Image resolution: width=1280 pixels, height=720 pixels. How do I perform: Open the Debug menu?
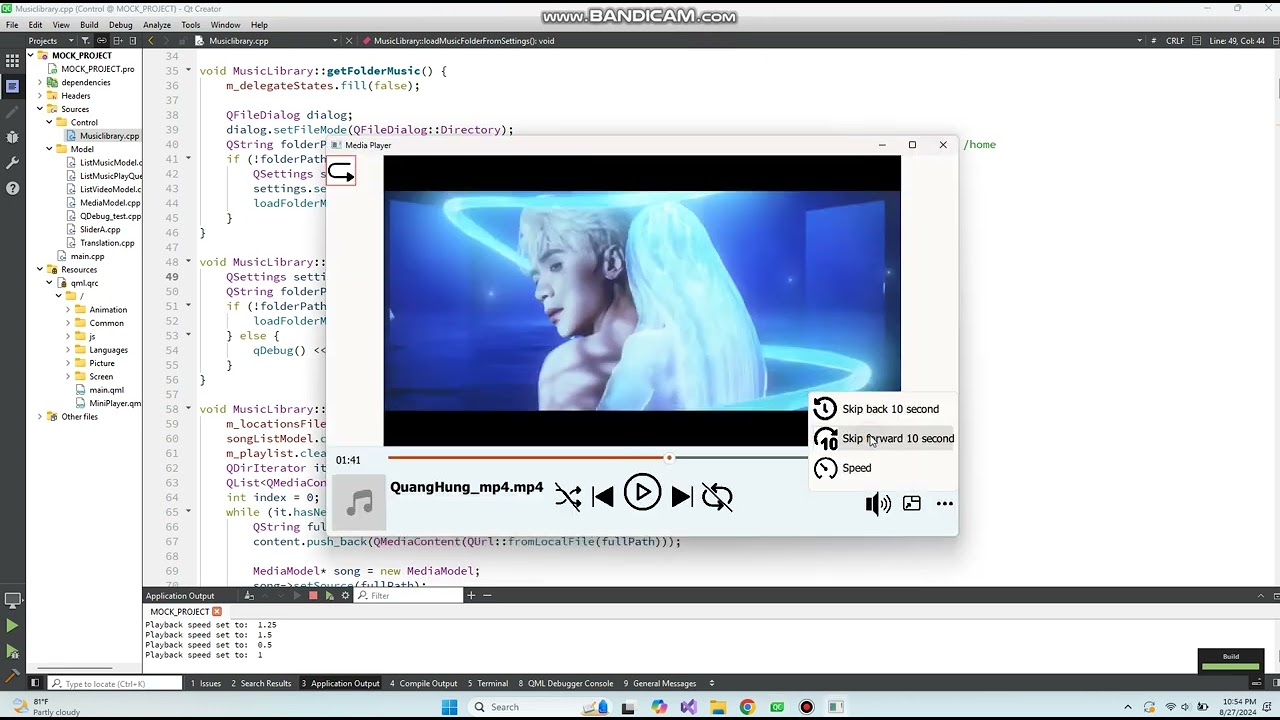coord(120,25)
